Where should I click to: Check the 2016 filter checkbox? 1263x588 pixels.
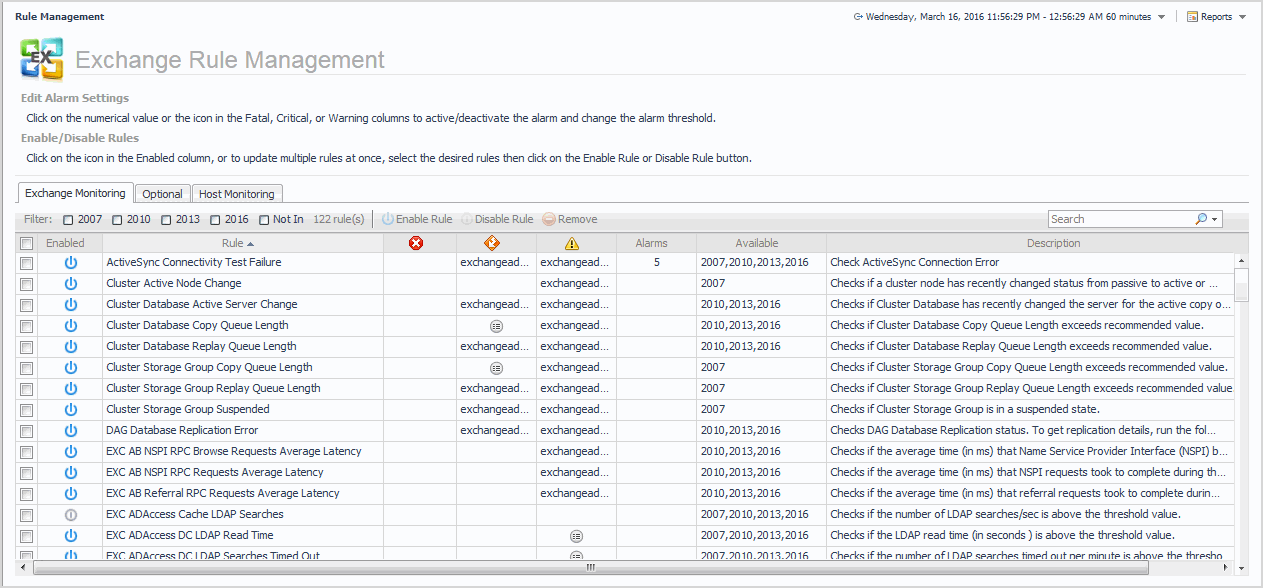[x=215, y=220]
